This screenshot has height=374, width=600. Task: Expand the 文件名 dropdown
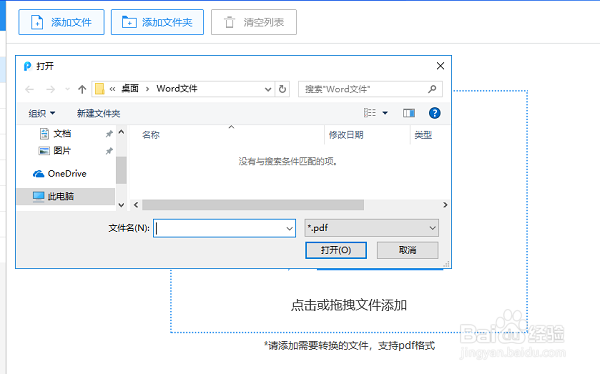click(x=290, y=229)
